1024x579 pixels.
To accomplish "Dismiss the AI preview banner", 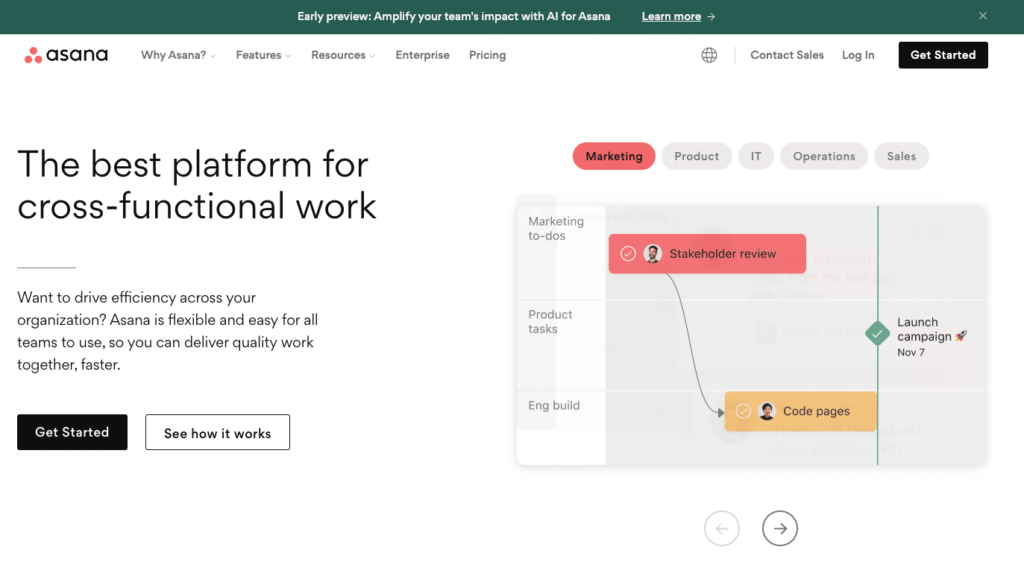I will pos(983,16).
